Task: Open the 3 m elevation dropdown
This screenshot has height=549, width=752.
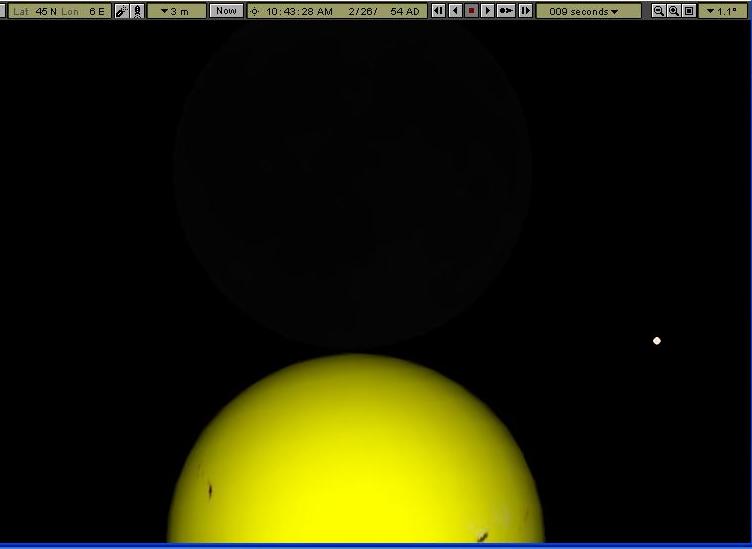Action: pos(176,11)
